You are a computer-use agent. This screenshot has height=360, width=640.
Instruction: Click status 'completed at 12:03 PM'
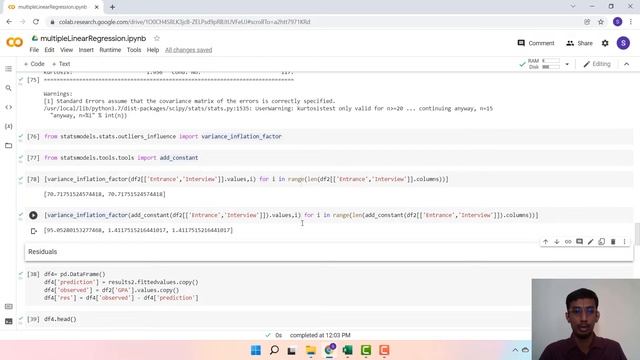(320, 335)
